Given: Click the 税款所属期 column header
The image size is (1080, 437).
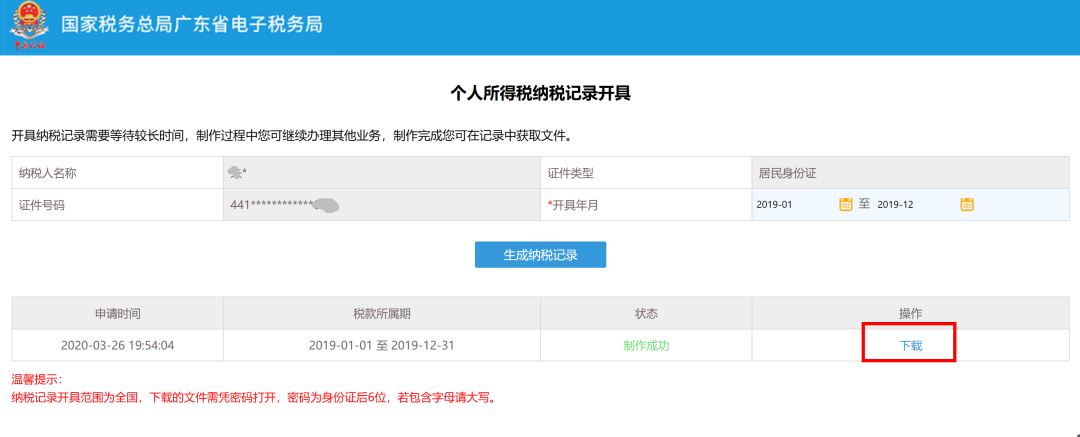Looking at the screenshot, I should coord(381,313).
